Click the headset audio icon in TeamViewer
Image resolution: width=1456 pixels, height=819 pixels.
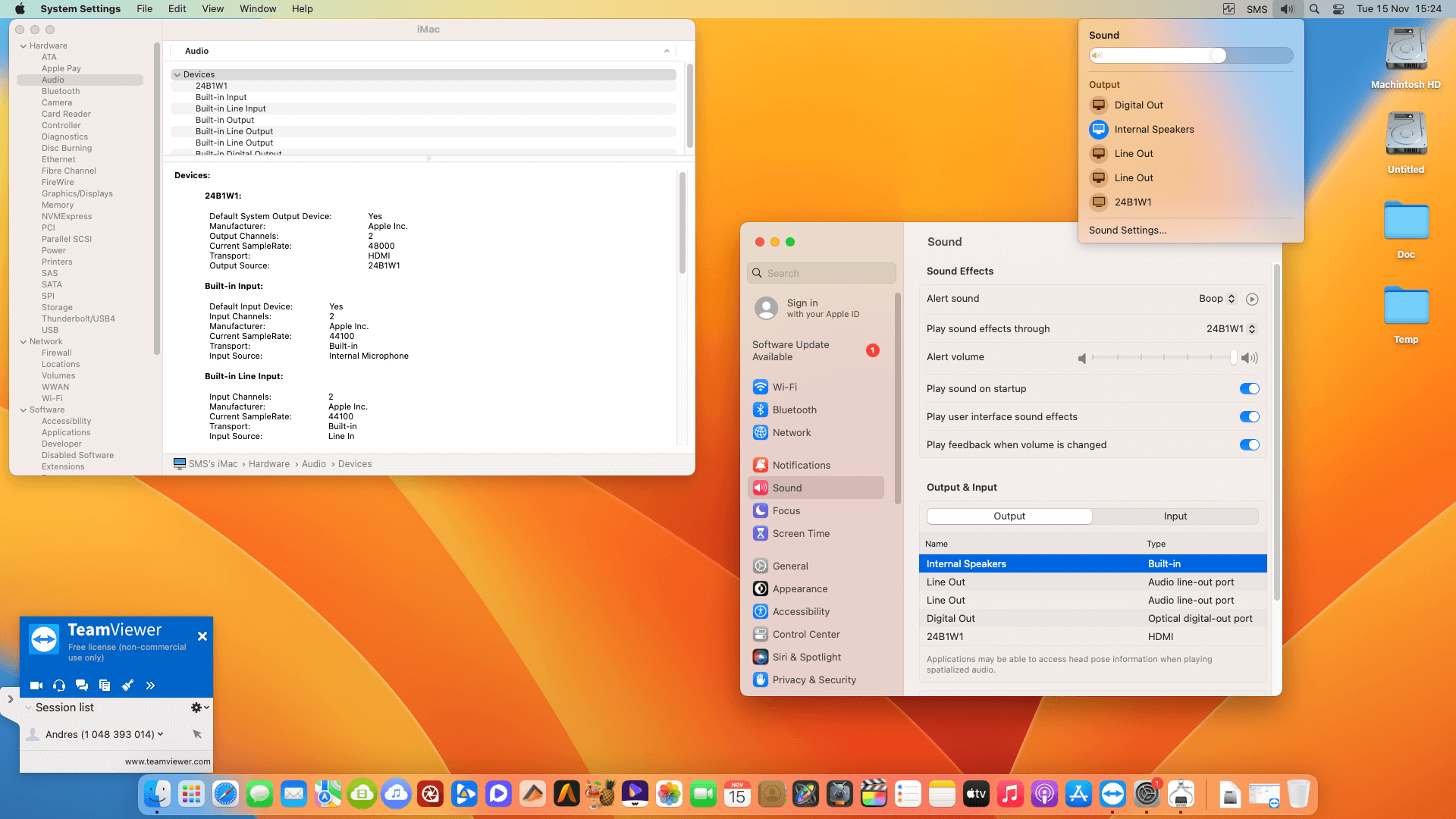[x=59, y=686]
